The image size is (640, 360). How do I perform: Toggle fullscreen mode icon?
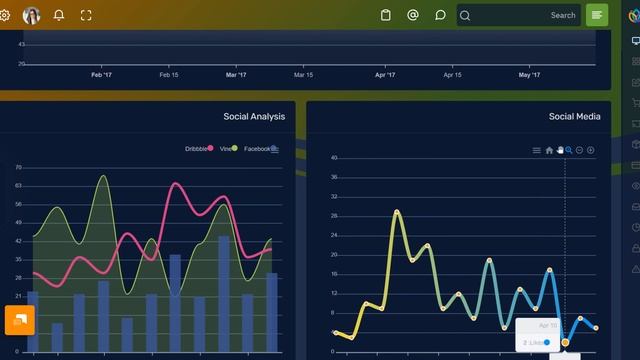click(86, 16)
